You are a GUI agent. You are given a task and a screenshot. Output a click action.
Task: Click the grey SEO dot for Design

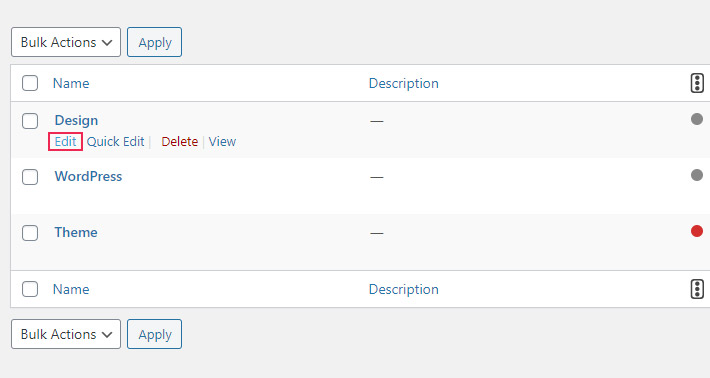point(697,119)
